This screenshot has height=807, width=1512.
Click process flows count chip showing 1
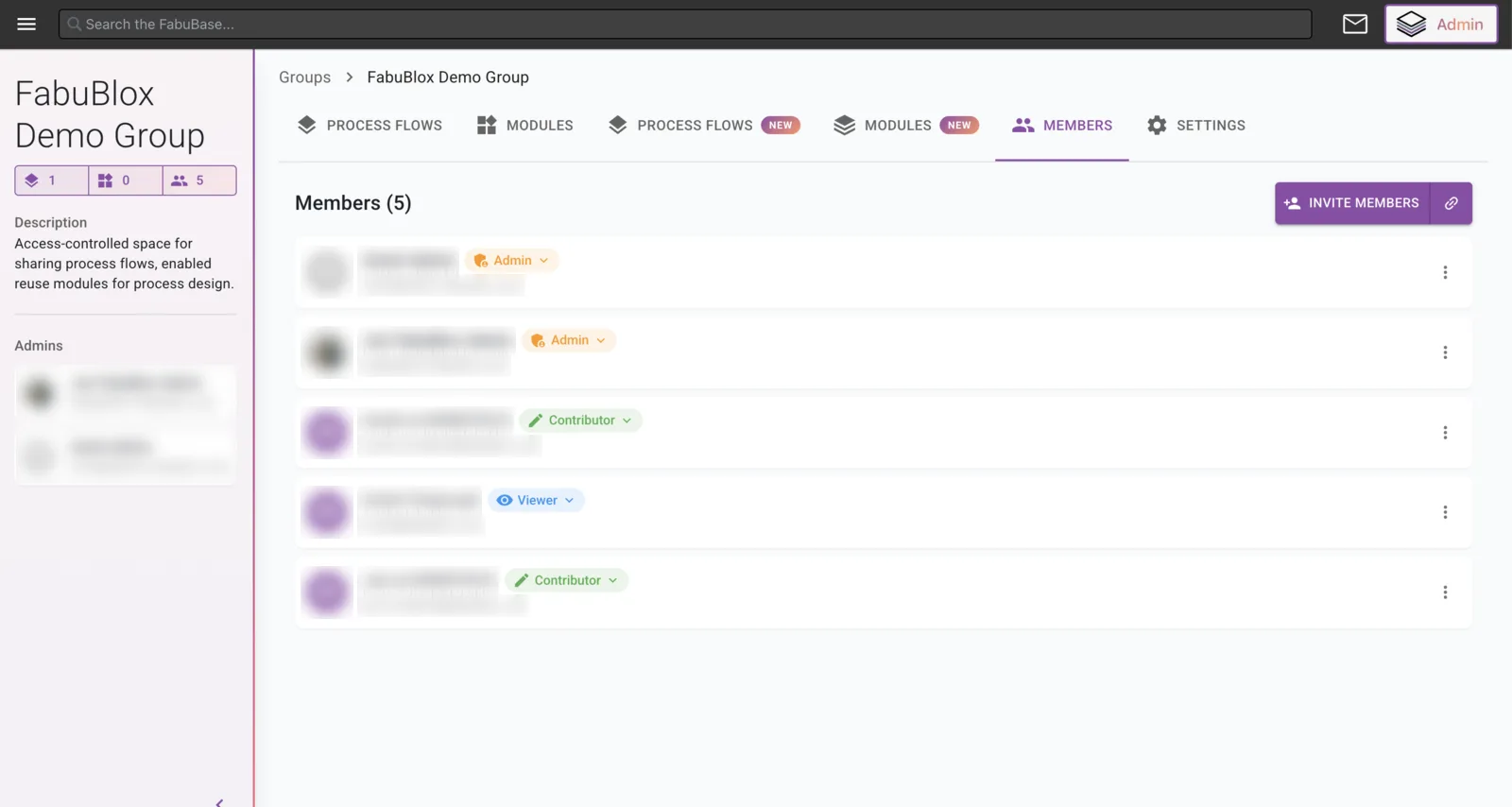[x=52, y=180]
